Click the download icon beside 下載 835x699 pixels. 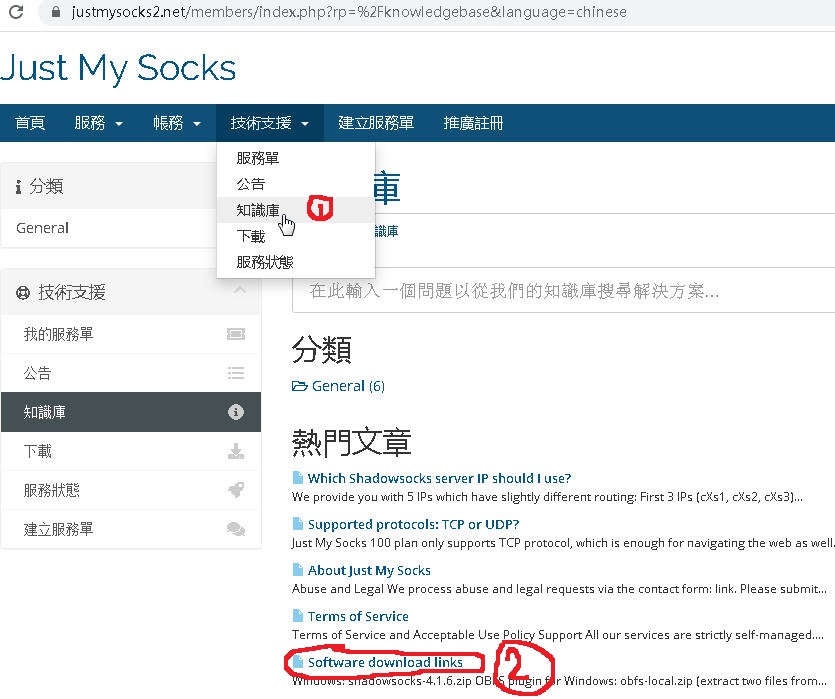click(x=236, y=451)
